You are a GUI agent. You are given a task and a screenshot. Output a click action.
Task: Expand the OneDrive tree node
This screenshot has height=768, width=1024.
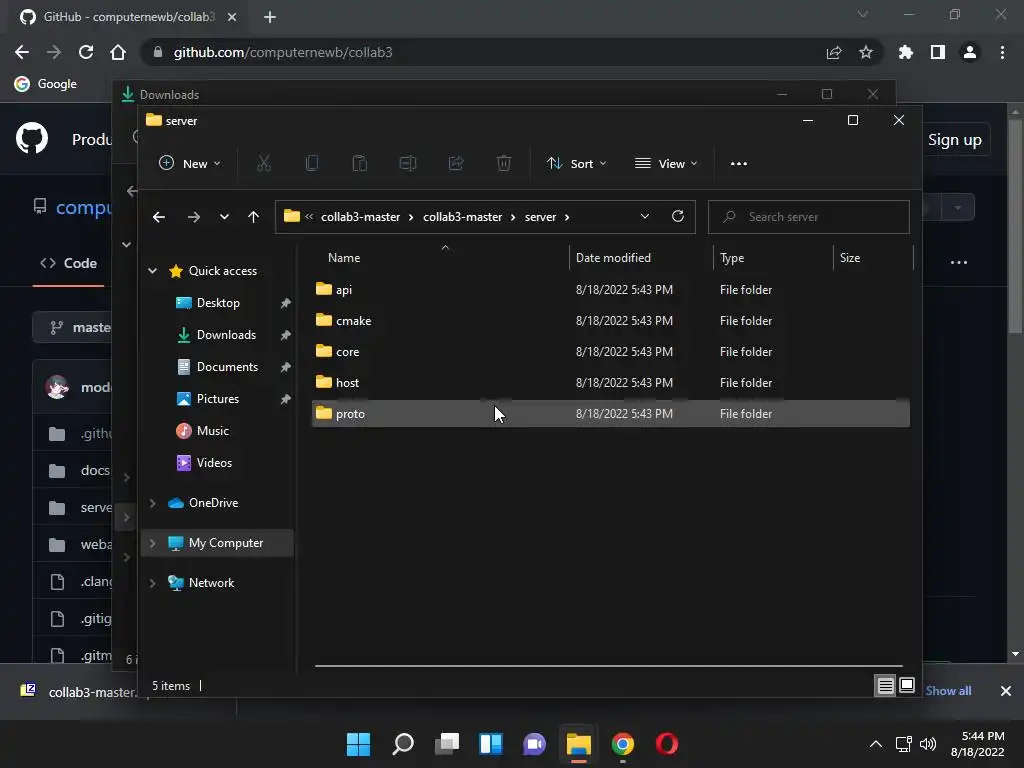click(x=153, y=503)
